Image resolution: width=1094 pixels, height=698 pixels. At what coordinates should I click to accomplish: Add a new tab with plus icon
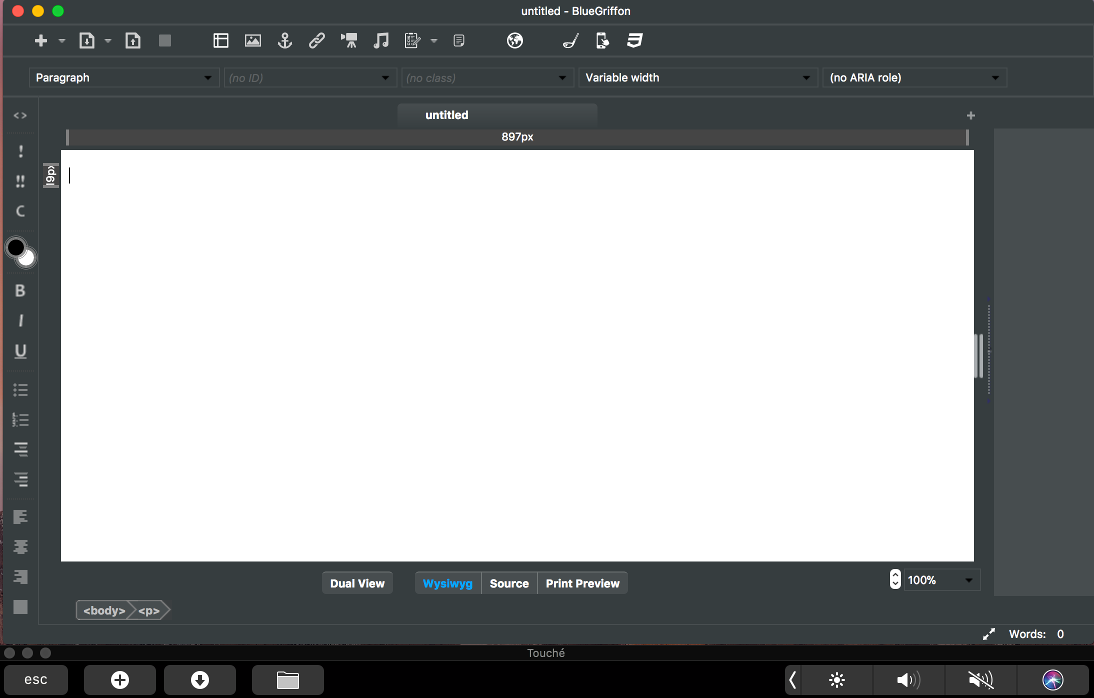971,115
